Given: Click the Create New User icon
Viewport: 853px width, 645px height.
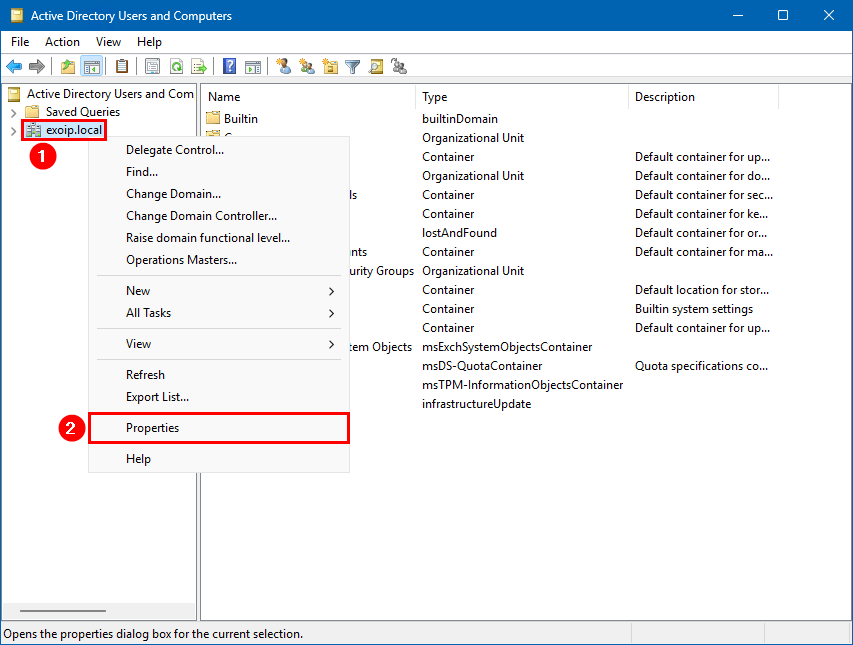Looking at the screenshot, I should click(283, 67).
